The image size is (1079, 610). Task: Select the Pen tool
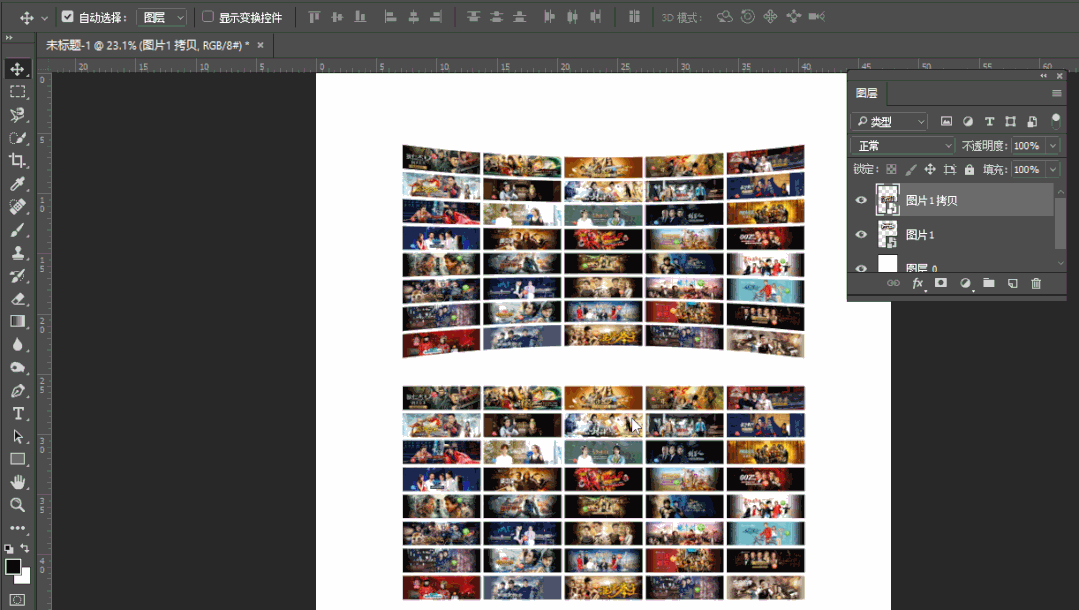point(18,390)
